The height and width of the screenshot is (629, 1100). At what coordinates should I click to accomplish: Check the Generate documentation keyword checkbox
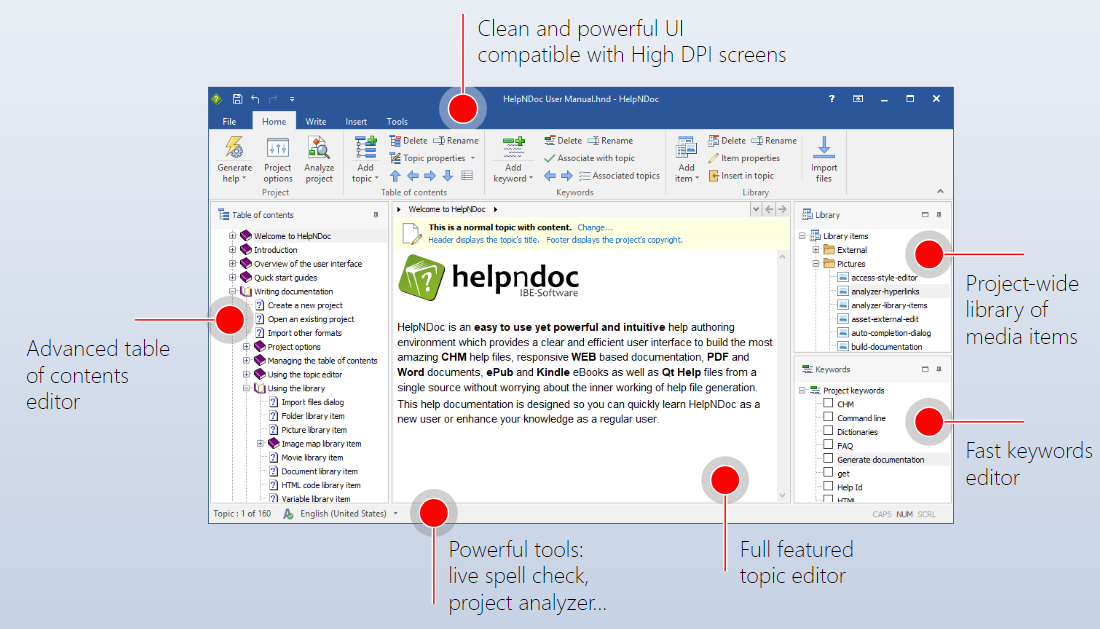[829, 459]
